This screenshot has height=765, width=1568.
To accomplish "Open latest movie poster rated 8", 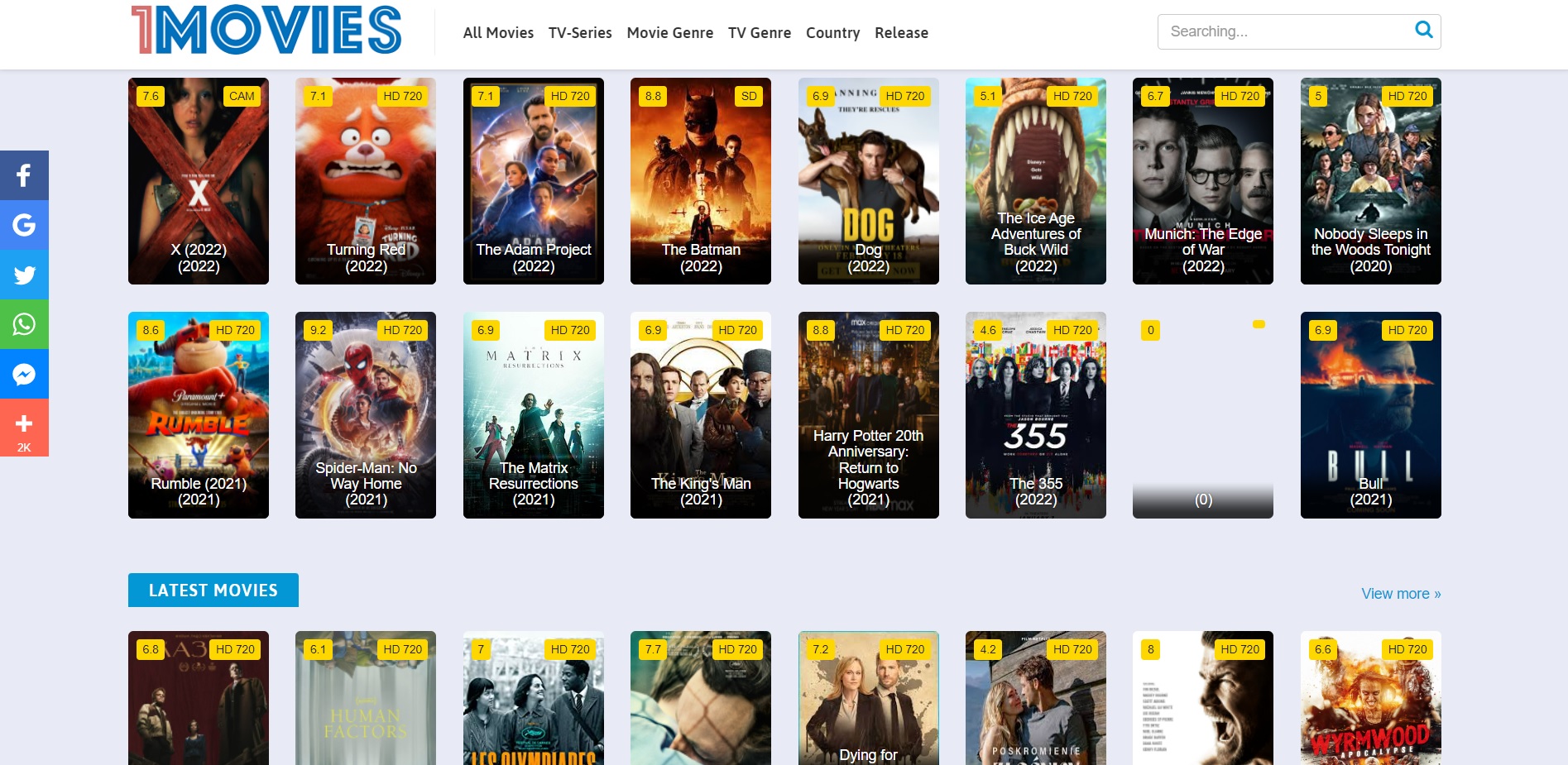I will pyautogui.click(x=1203, y=698).
